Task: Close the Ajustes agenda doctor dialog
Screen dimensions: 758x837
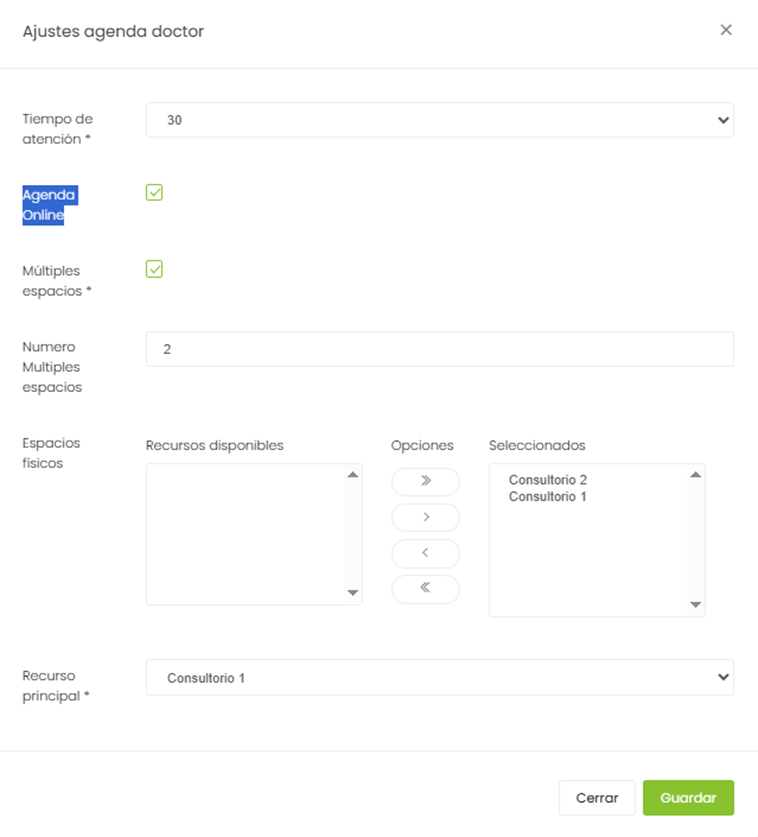Action: [726, 30]
